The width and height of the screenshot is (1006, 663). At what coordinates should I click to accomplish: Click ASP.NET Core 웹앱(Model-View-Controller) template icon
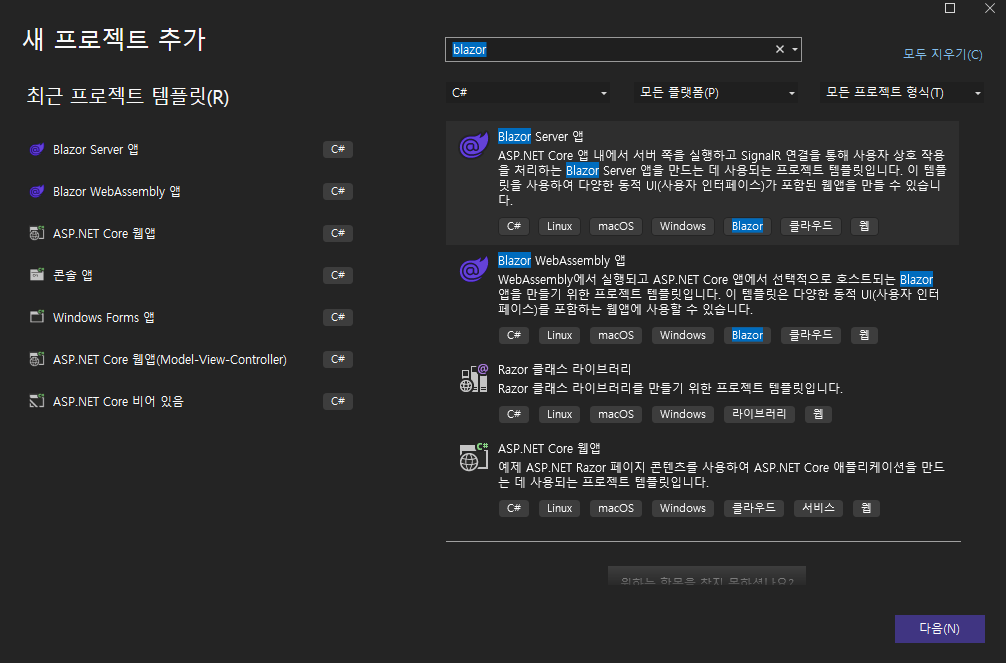click(x=37, y=359)
